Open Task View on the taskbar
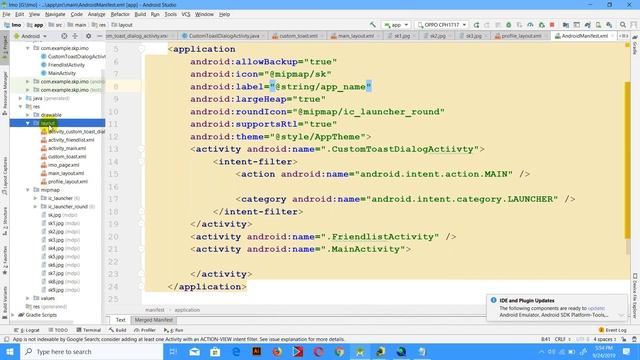 pyautogui.click(x=173, y=351)
